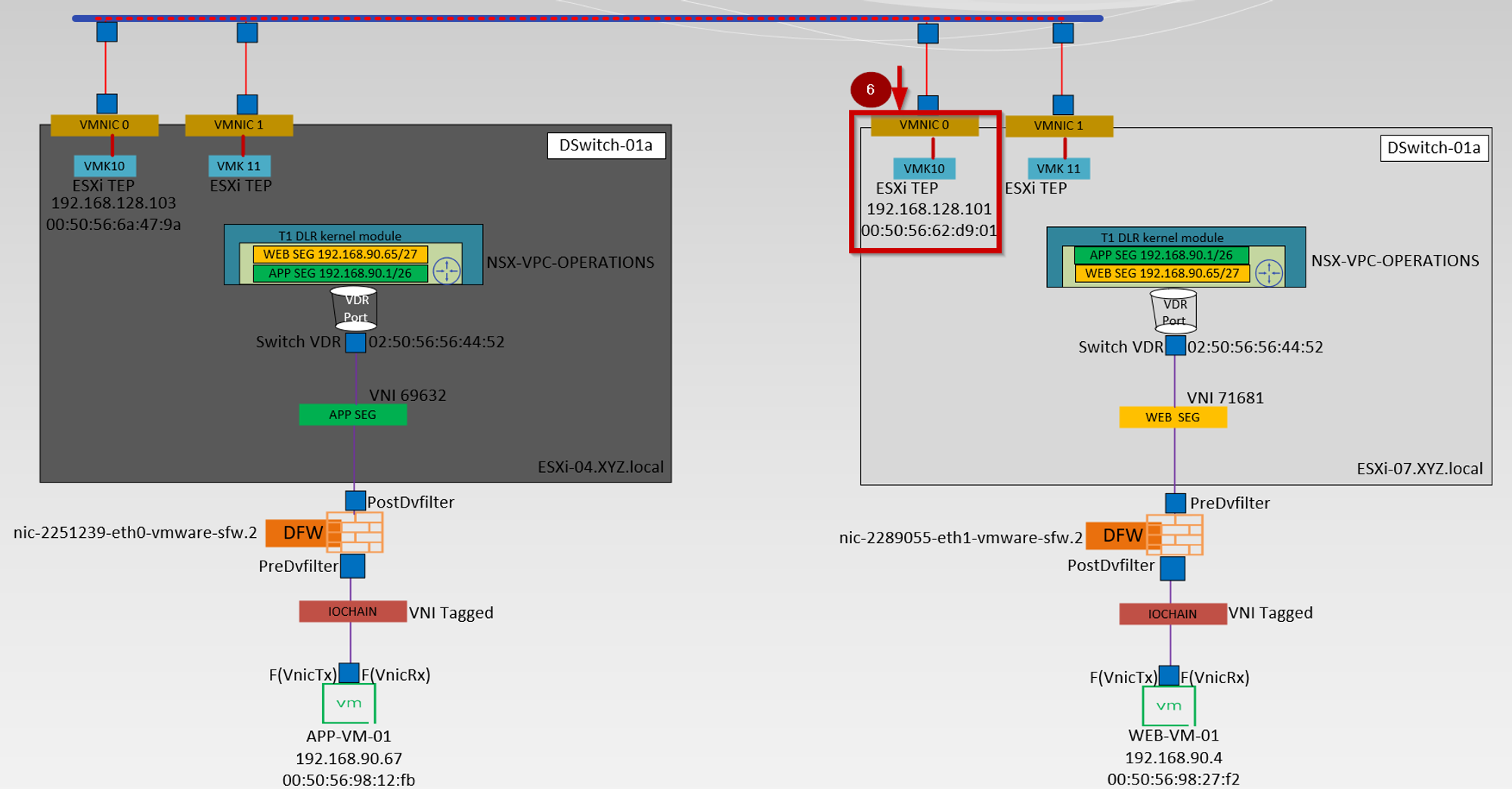Select the green APP SEG box with VNI 69632
1512x789 pixels.
point(352,415)
